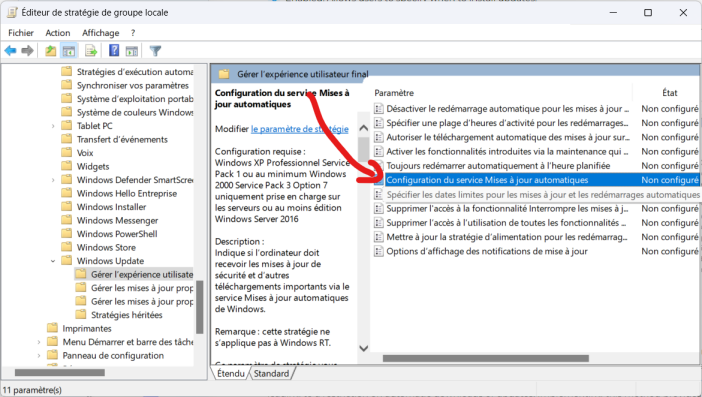The width and height of the screenshot is (702, 397).
Task: Select Gérer l'expérience utilisateur tree item
Action: coord(142,274)
